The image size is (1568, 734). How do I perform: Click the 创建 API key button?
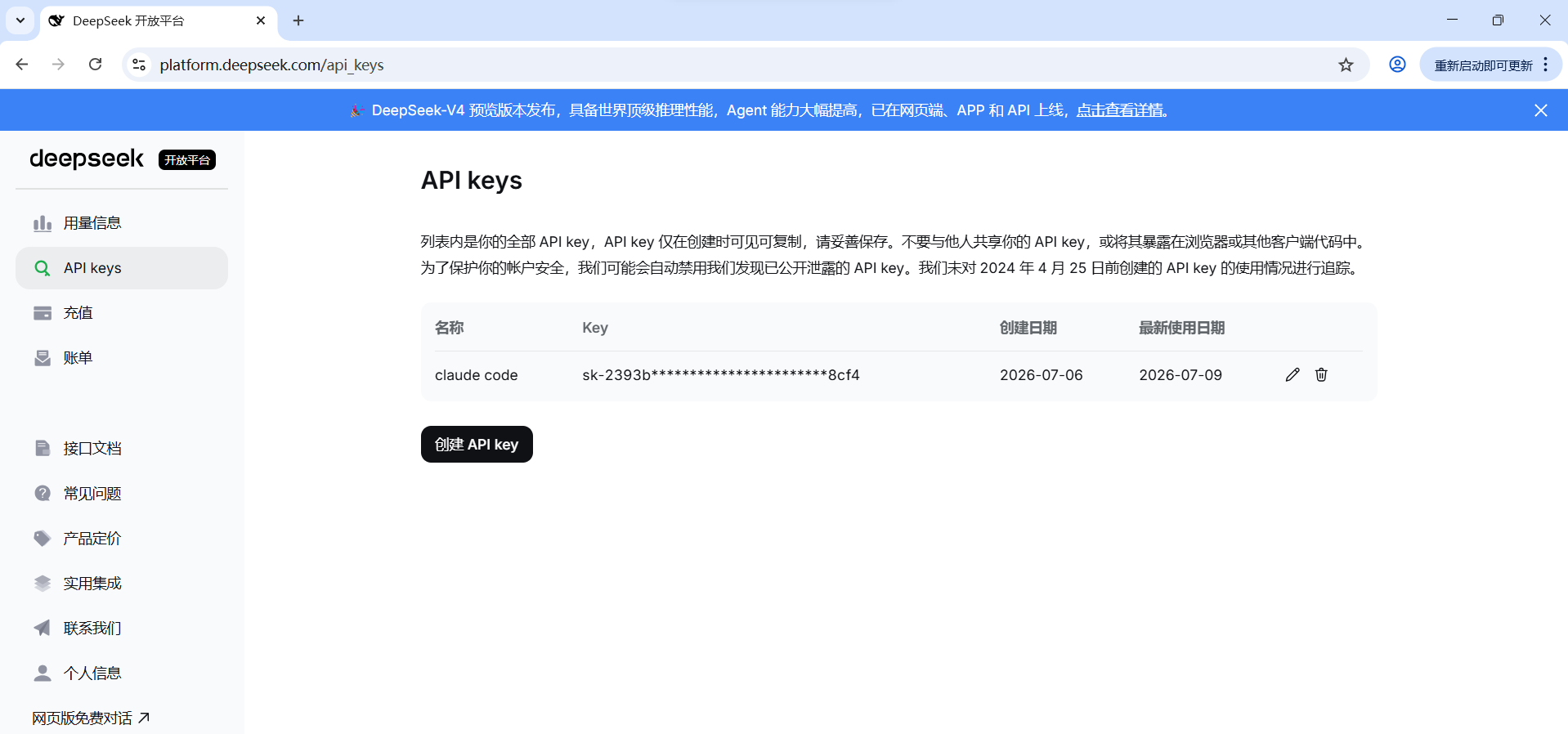[477, 444]
